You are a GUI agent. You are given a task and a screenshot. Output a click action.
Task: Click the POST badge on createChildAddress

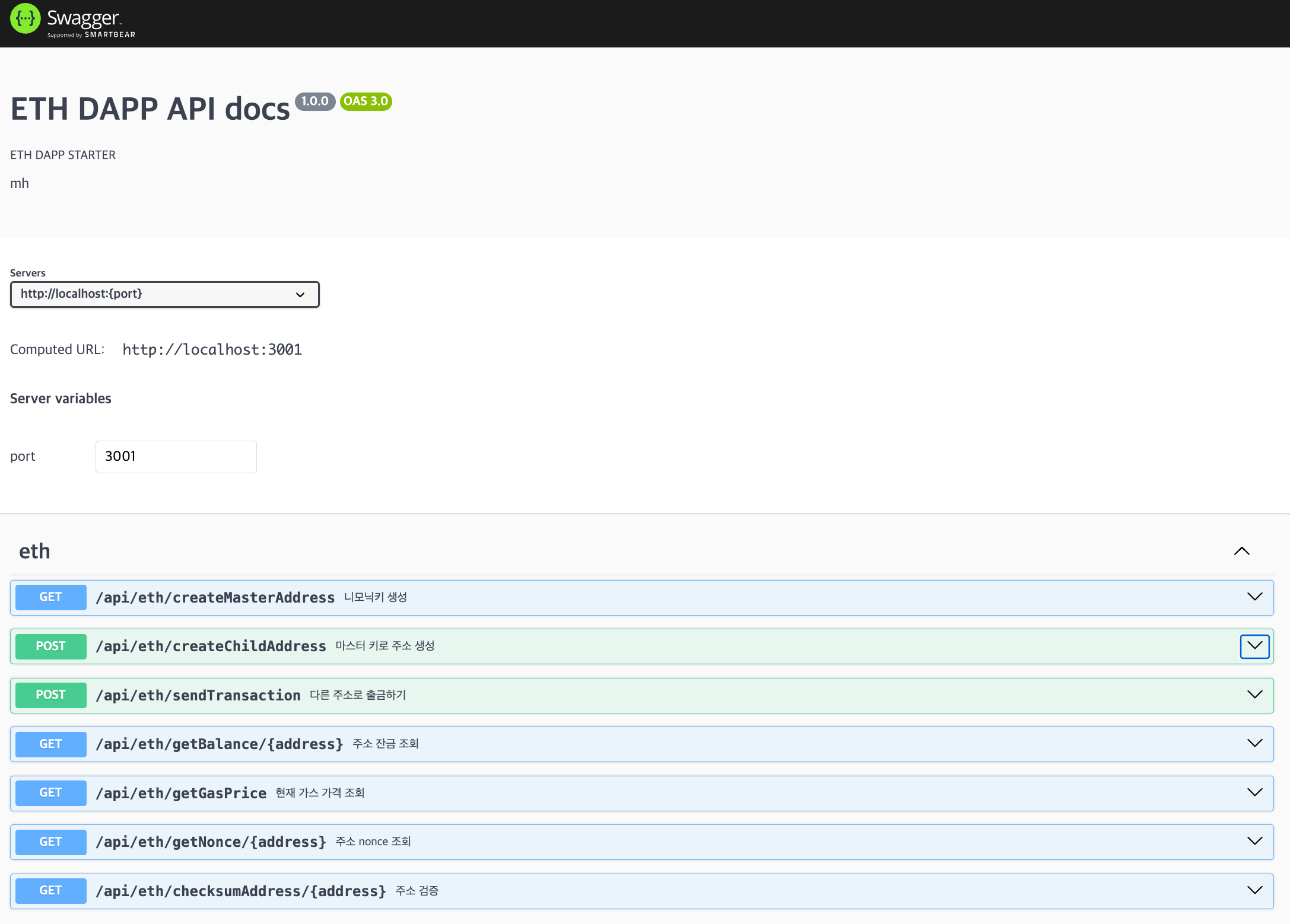[50, 646]
